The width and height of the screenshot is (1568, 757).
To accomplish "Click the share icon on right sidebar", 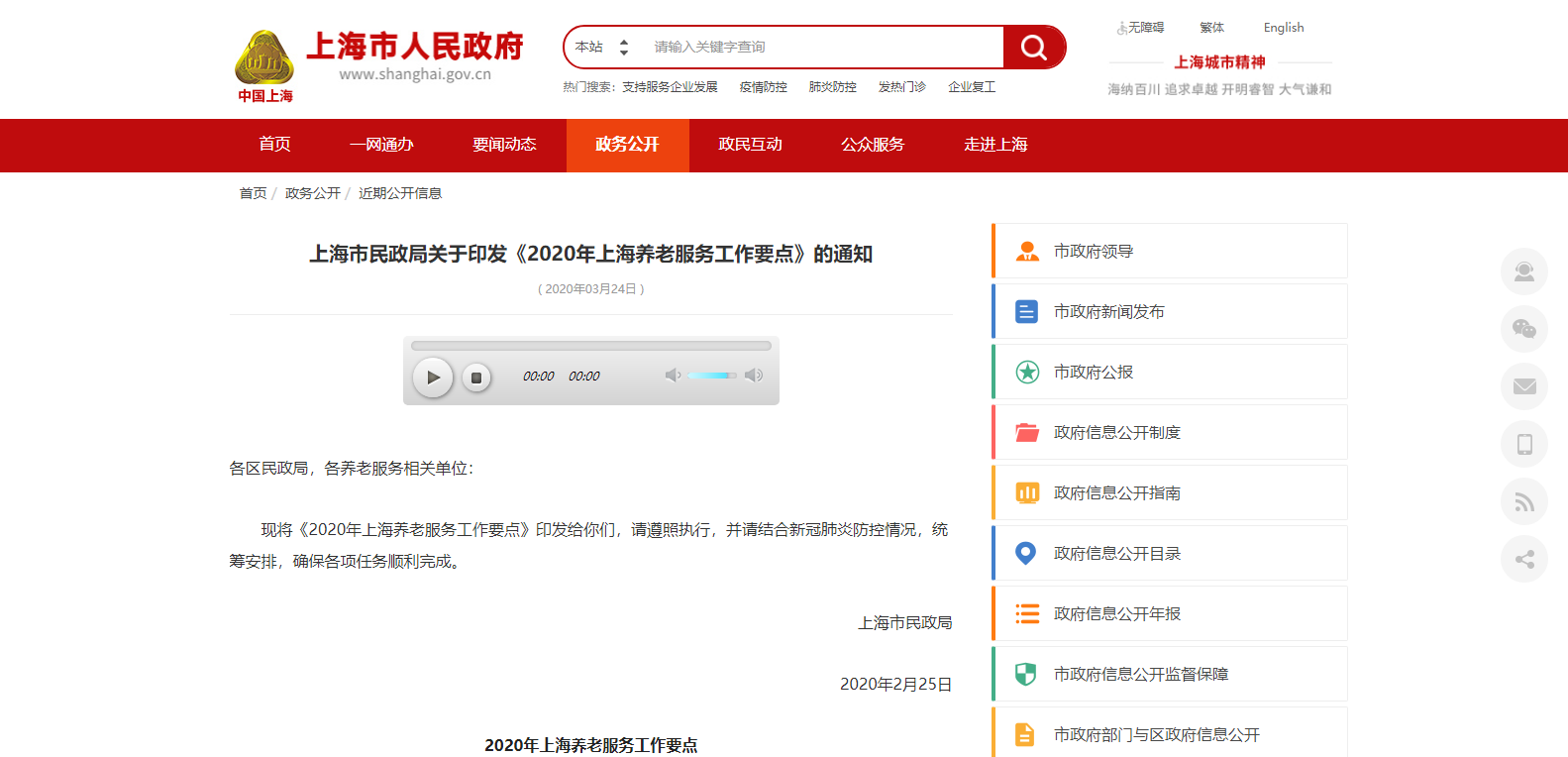I will pos(1523,559).
